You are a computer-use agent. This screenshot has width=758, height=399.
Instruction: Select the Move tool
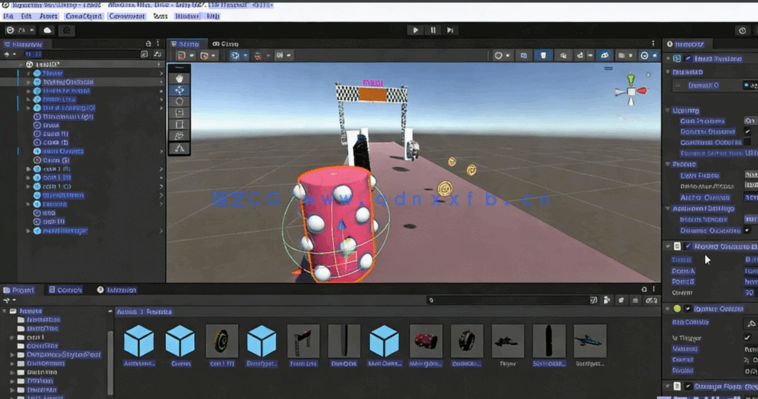click(x=179, y=90)
